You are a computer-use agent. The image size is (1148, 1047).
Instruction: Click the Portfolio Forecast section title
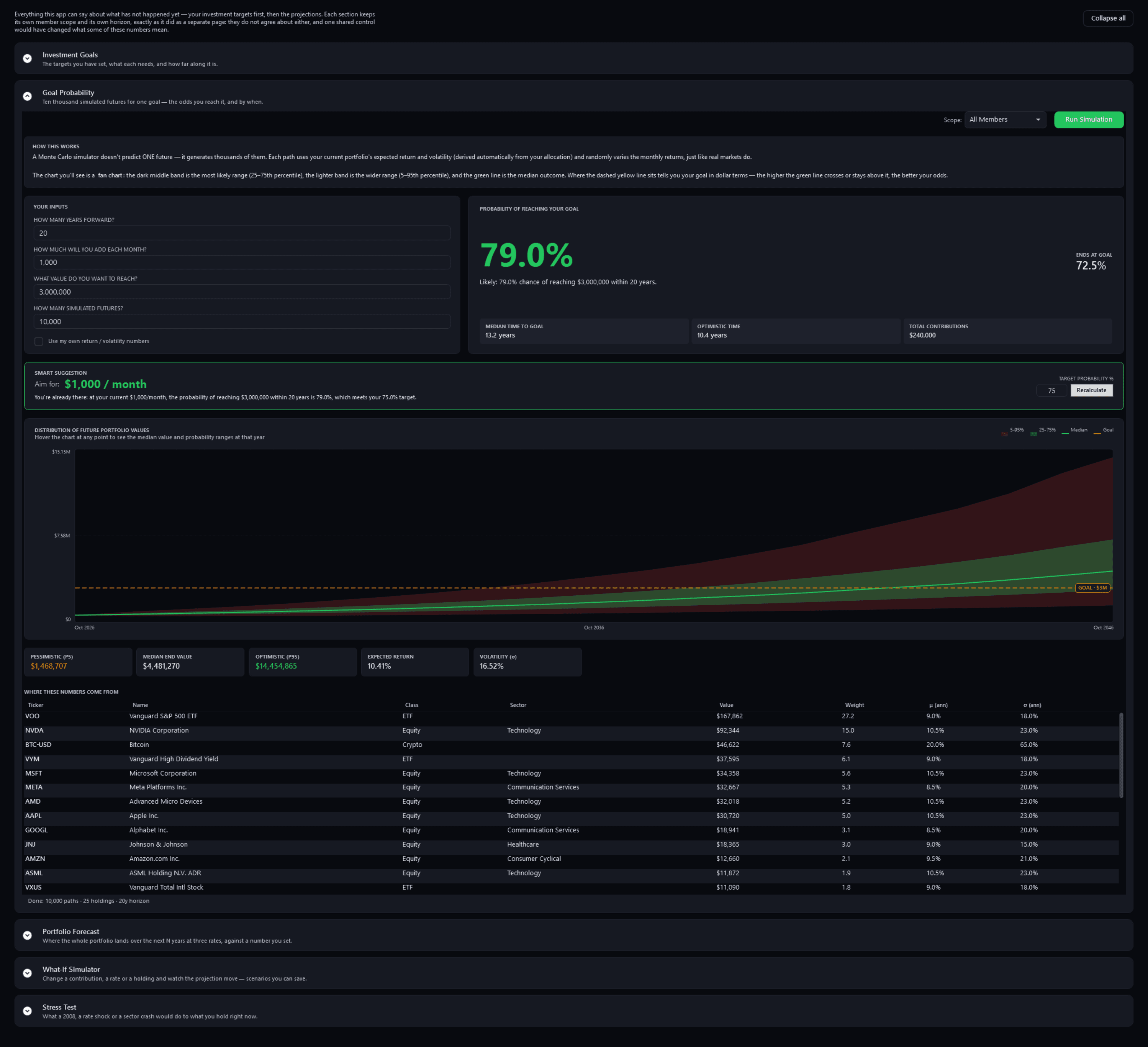pos(70,932)
